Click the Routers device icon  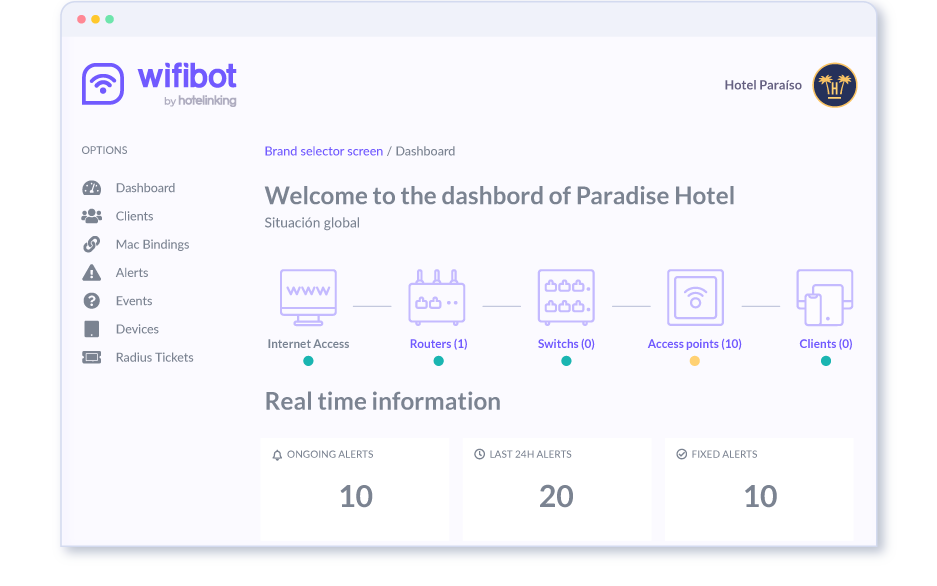[437, 297]
